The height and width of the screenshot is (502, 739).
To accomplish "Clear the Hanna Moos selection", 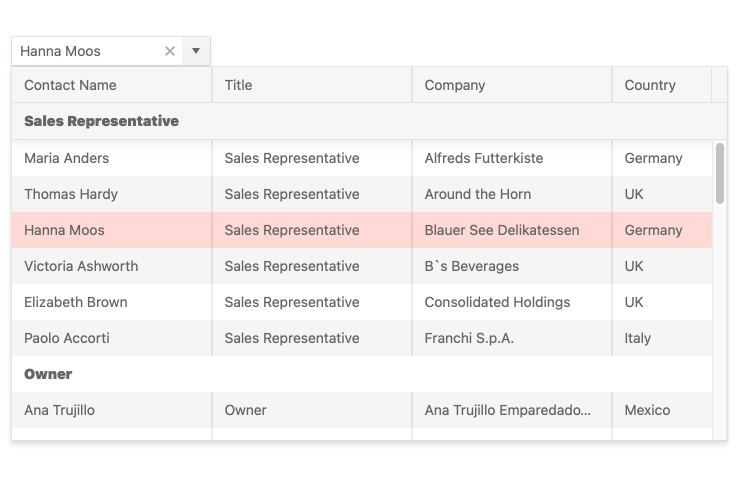I will (170, 51).
